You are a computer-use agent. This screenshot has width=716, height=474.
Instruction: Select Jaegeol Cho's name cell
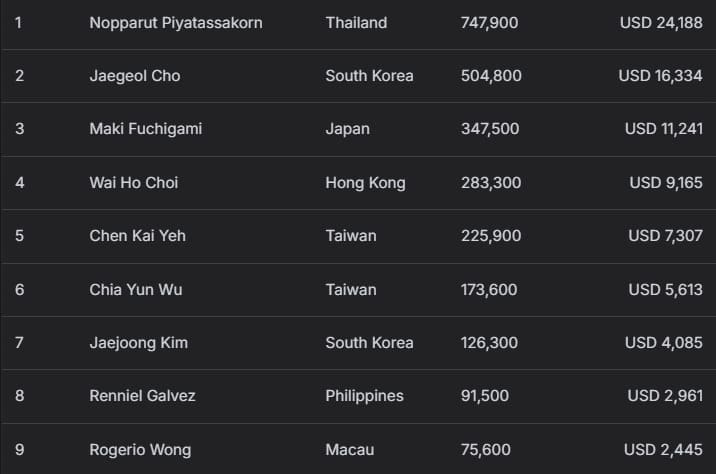135,76
